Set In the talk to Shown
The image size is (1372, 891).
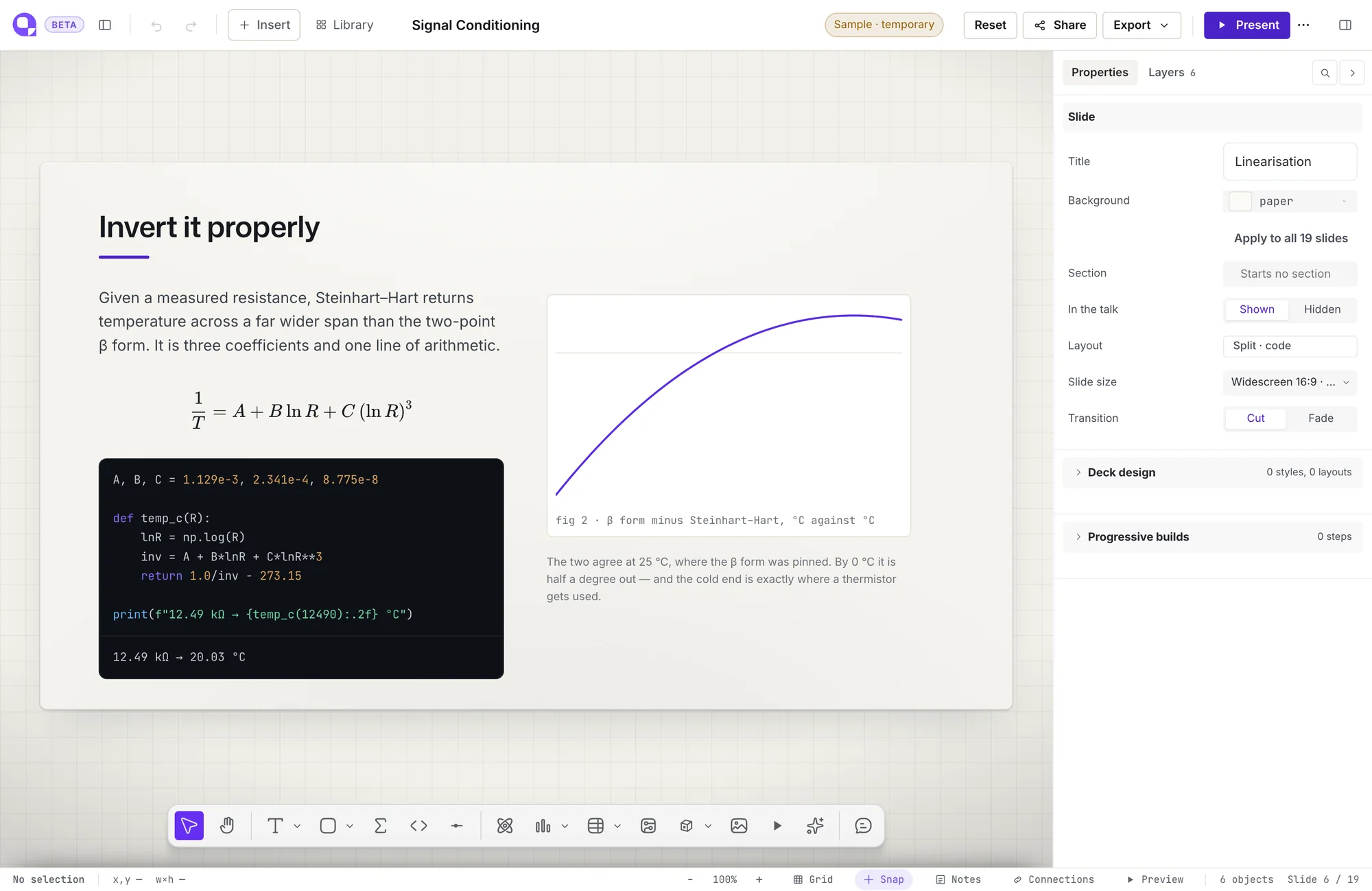(x=1257, y=309)
